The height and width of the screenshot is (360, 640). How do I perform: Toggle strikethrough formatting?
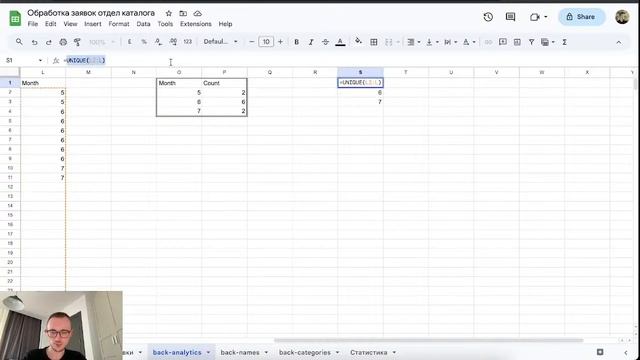click(x=325, y=42)
